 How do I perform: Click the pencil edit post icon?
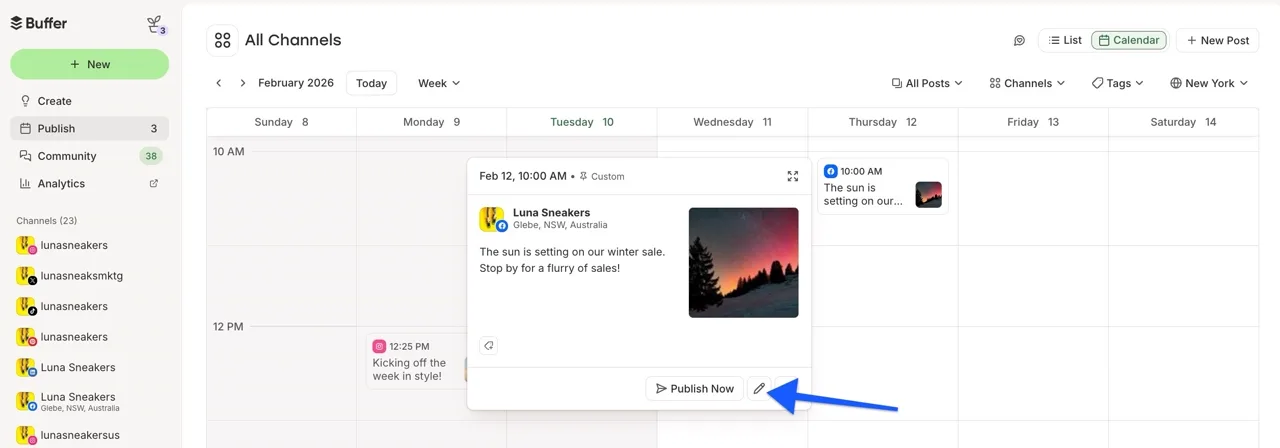(x=759, y=388)
